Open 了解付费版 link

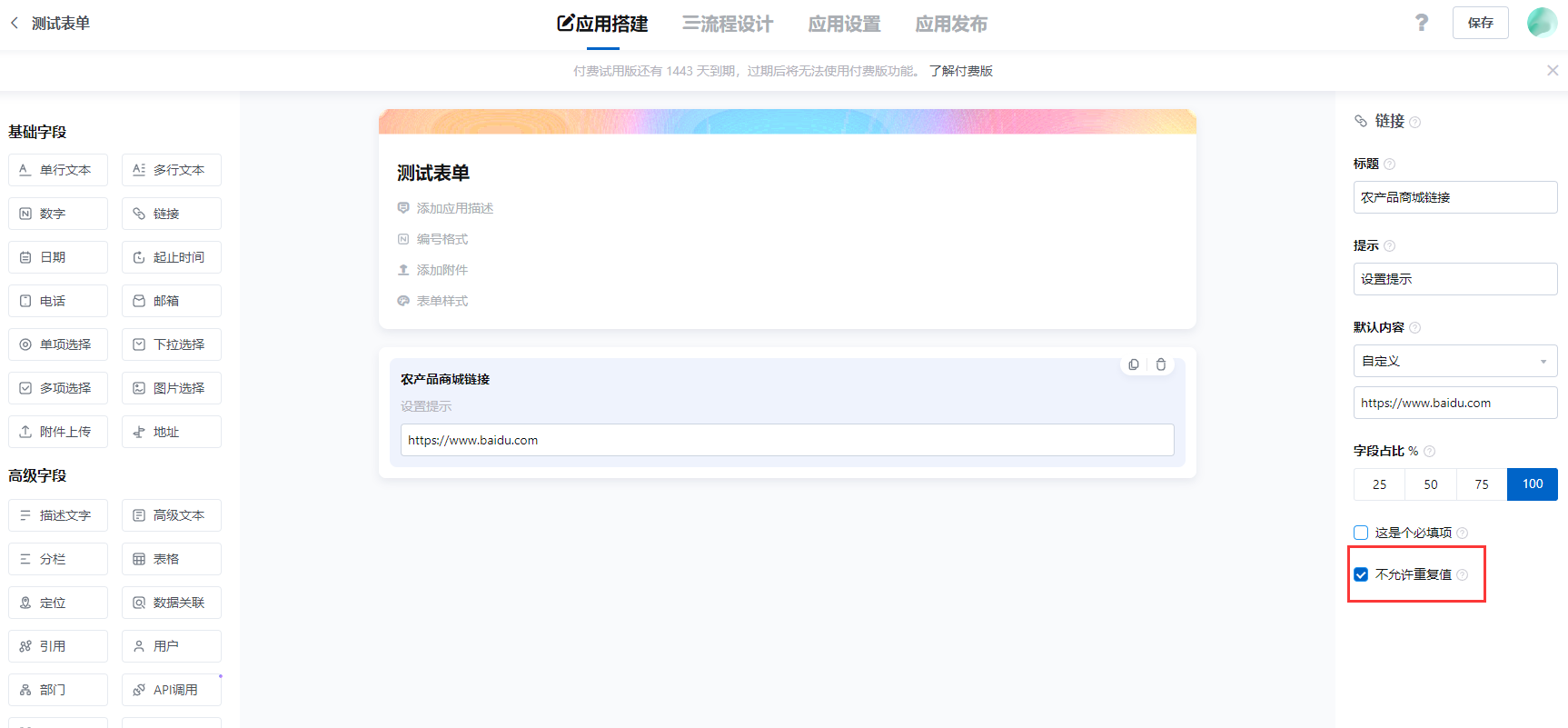961,71
